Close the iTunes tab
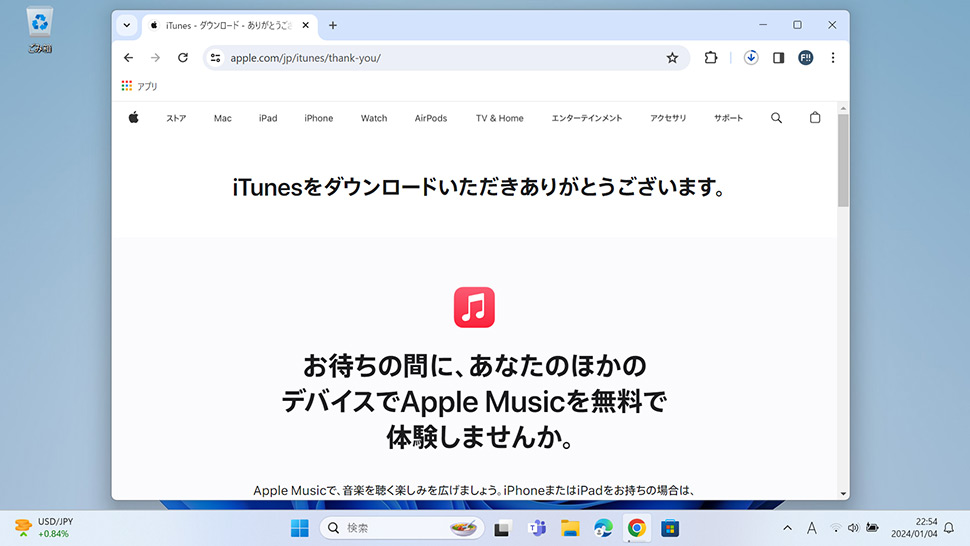 306,25
